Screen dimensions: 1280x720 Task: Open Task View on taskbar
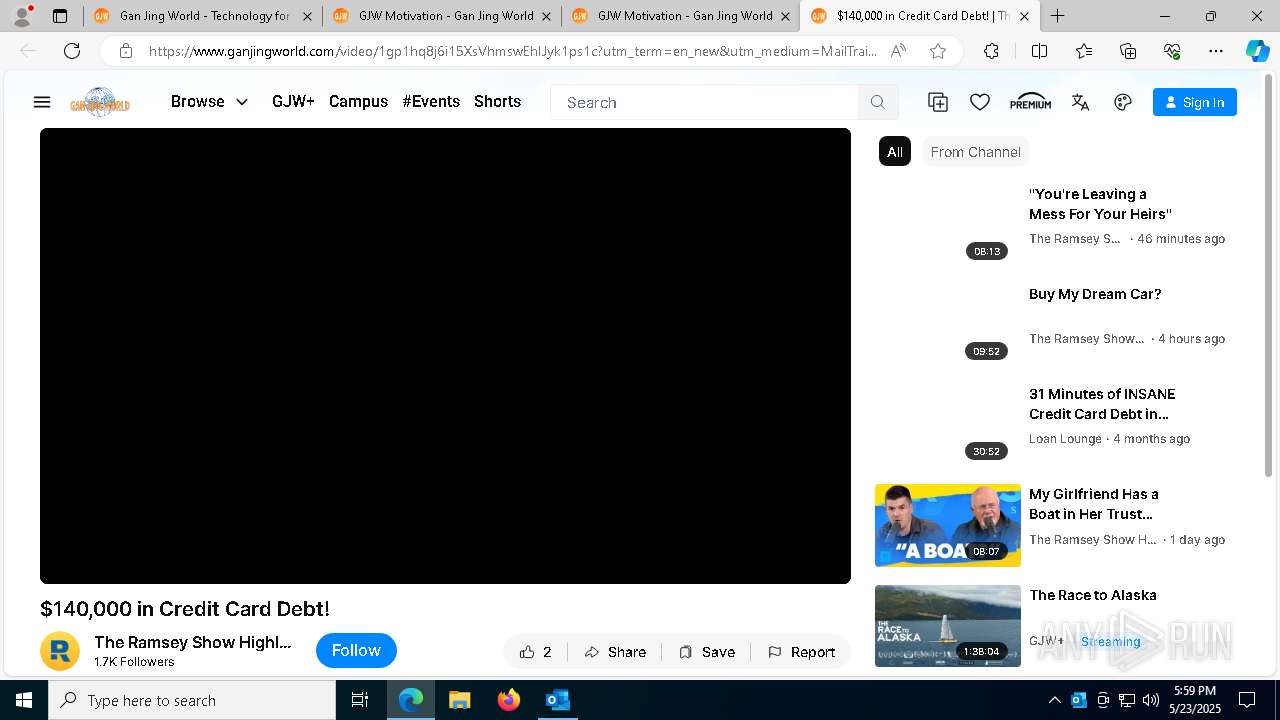click(360, 700)
